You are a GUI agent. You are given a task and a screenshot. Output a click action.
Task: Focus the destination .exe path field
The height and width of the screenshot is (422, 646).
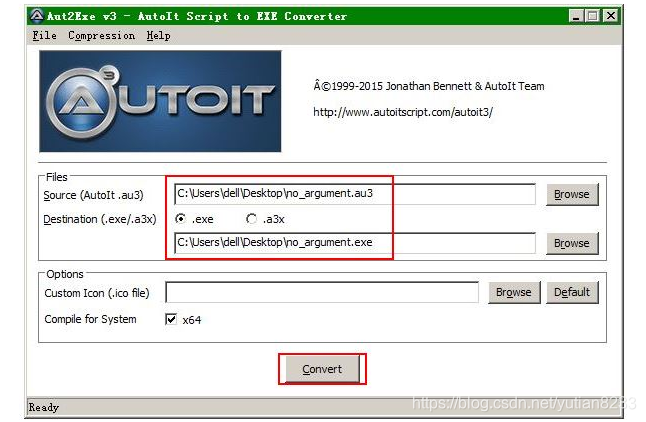(x=355, y=243)
